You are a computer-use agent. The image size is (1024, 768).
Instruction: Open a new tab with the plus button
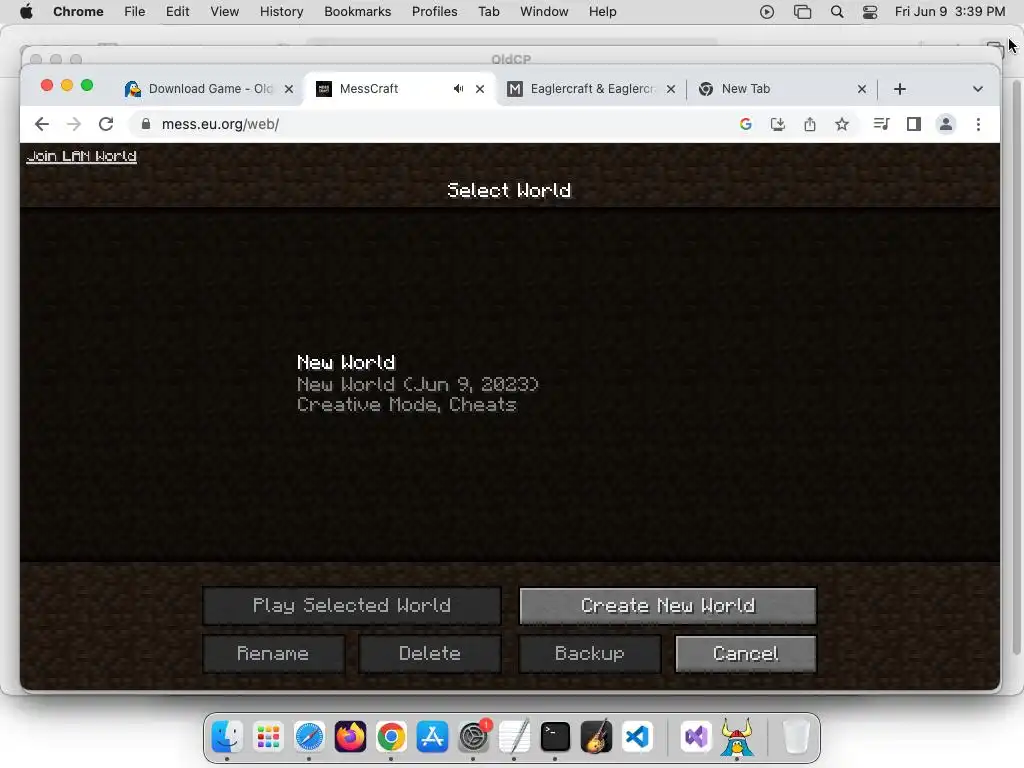pos(900,89)
